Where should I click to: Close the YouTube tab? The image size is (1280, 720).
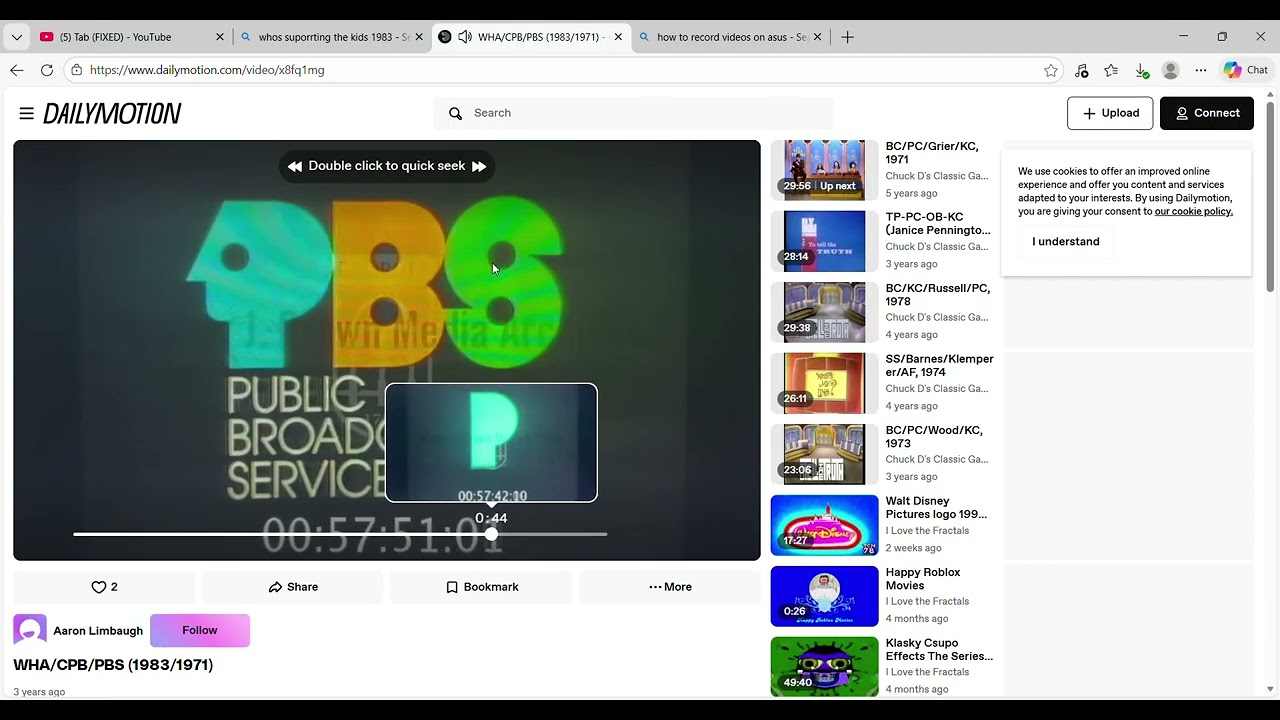tap(220, 37)
